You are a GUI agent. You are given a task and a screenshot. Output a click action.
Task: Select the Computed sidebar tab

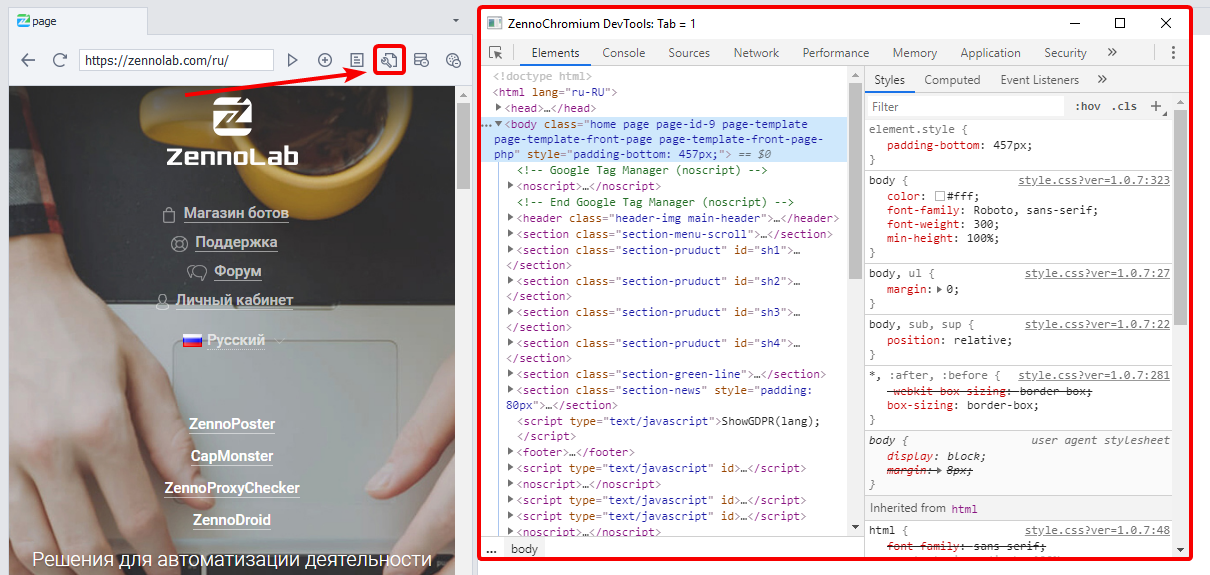click(952, 80)
